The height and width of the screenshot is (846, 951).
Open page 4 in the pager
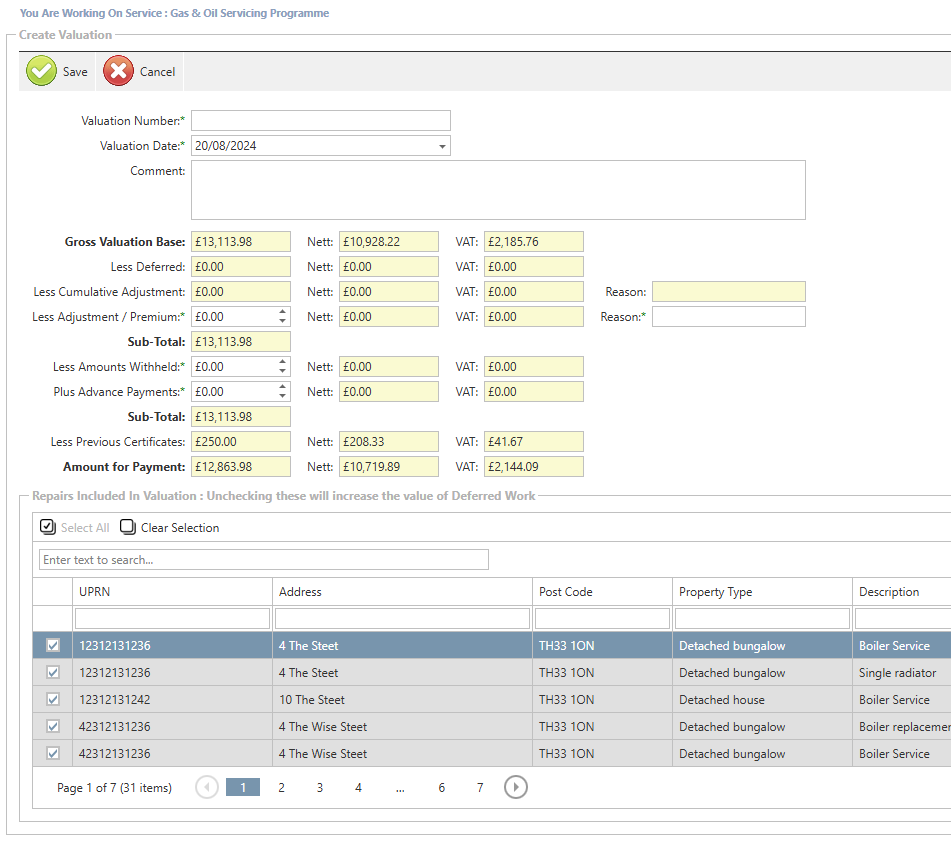tap(358, 788)
